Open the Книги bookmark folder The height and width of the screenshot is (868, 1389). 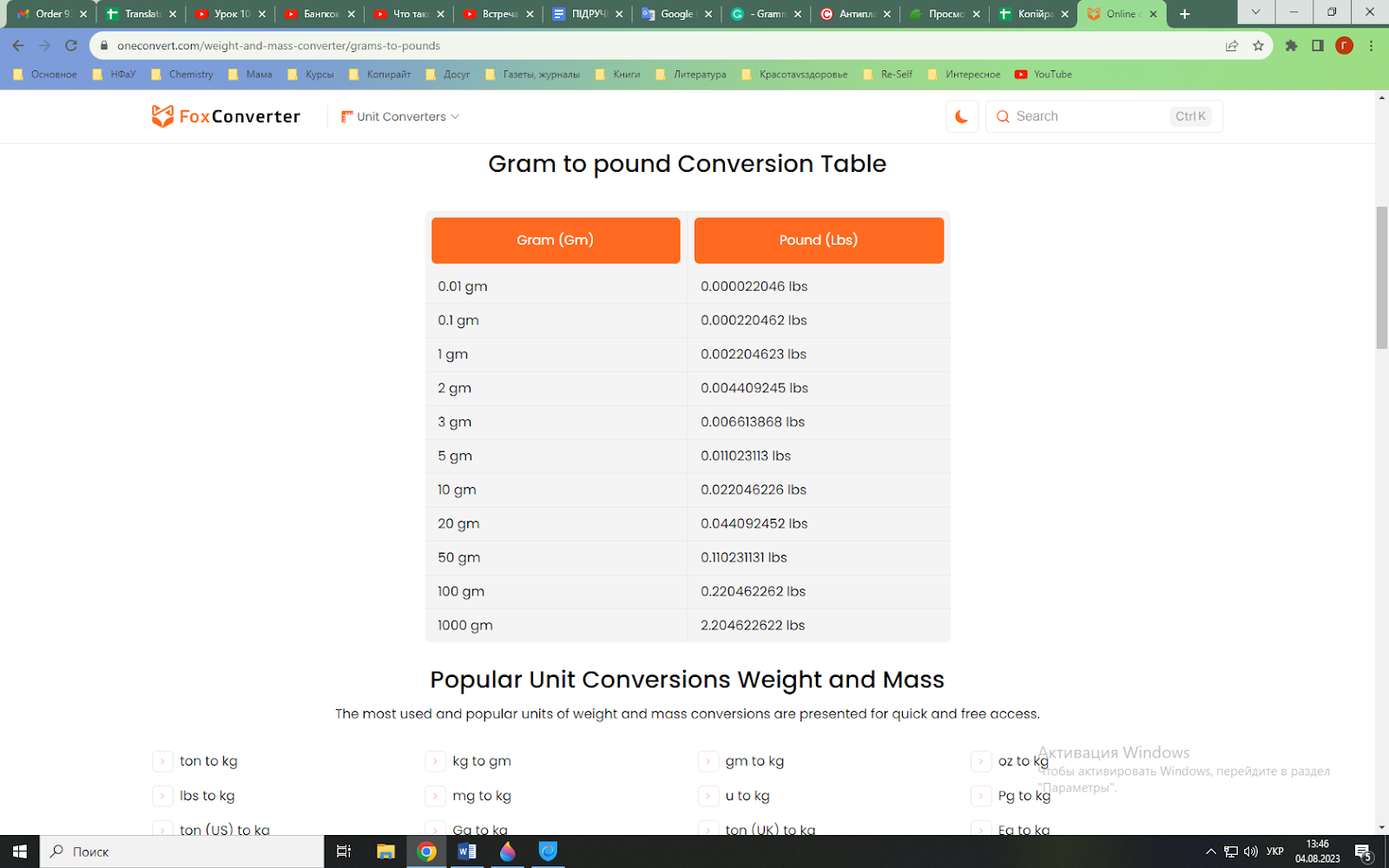click(x=618, y=75)
